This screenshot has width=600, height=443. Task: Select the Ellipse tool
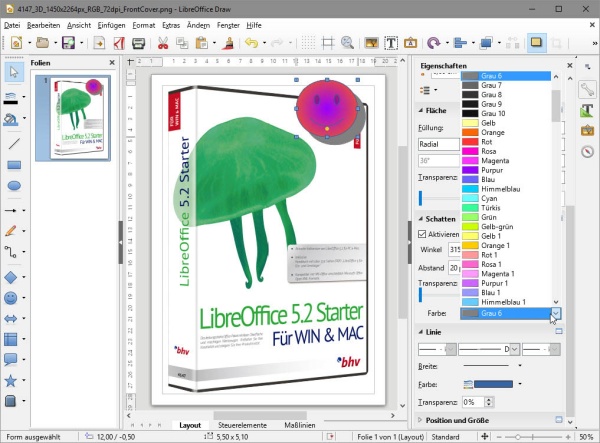coord(14,186)
